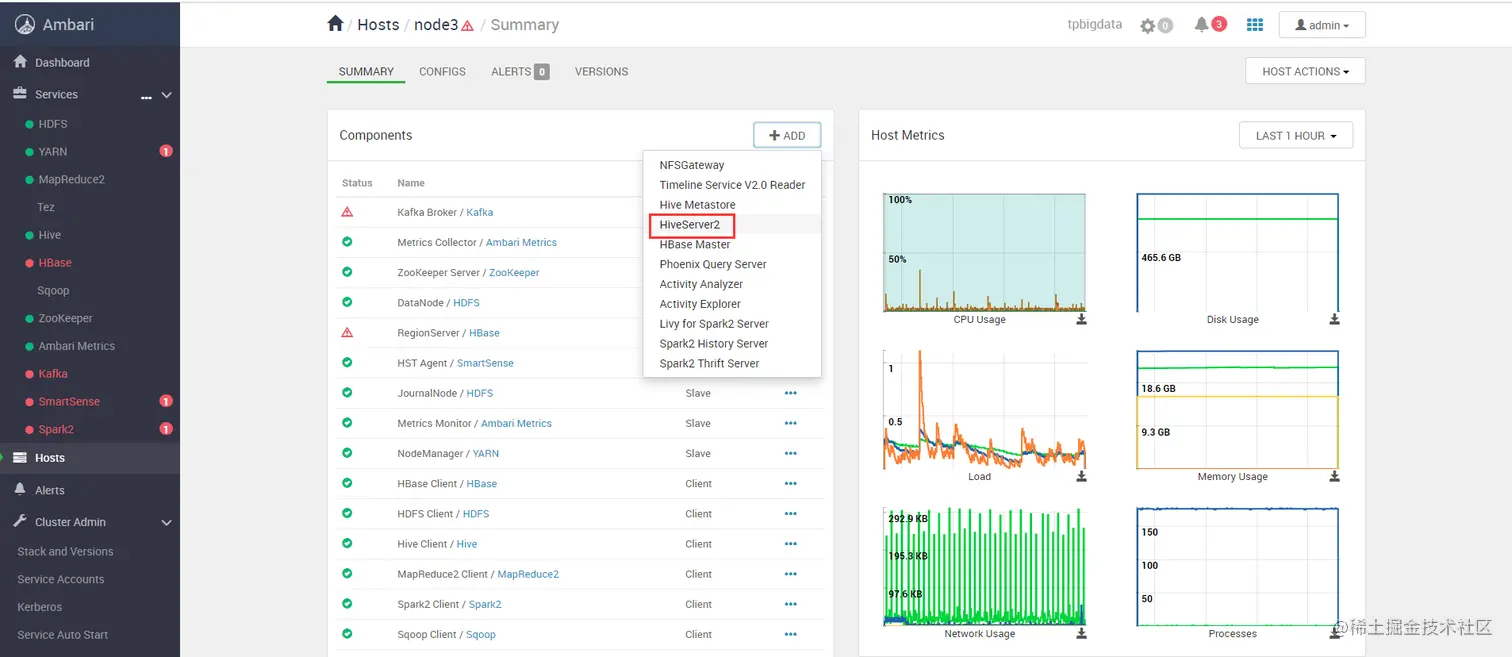Download CPU Usage chart data
Screen dimensions: 1512x657
click(1081, 320)
